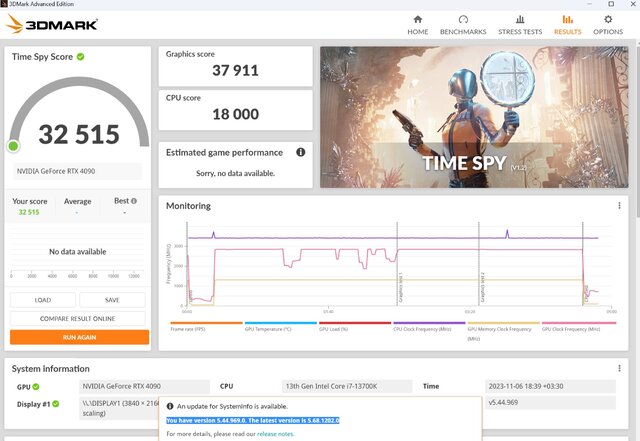Toggle the Frame rate (FPS) legend series
The image size is (640, 441).
(x=189, y=328)
